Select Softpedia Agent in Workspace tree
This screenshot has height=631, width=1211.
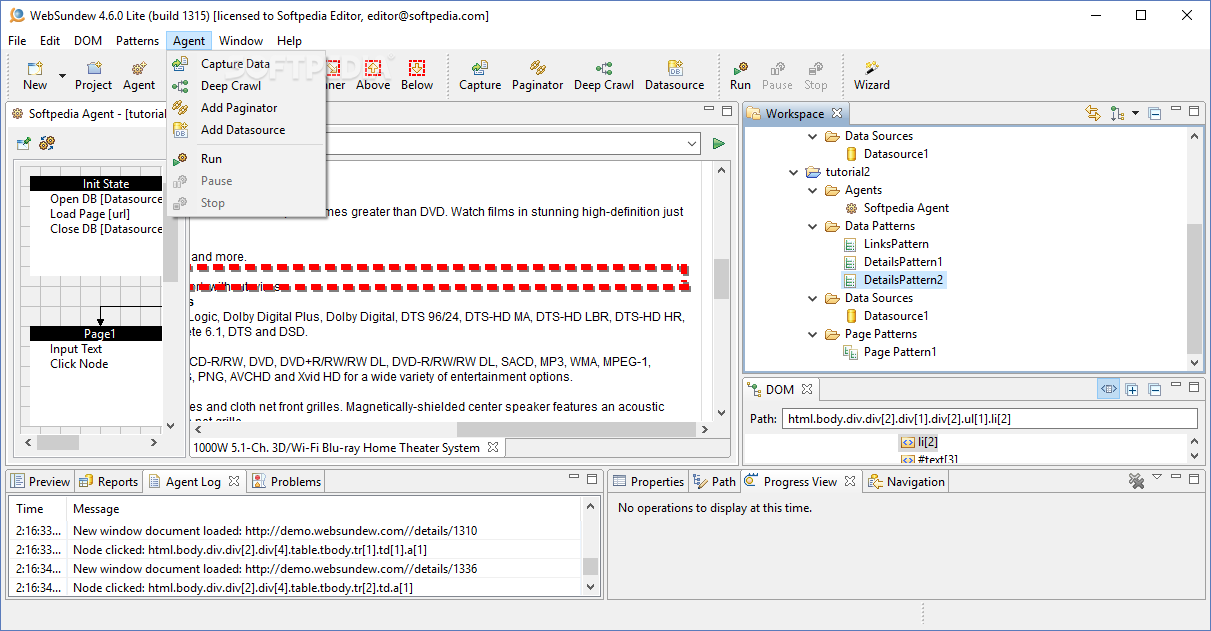click(x=906, y=208)
